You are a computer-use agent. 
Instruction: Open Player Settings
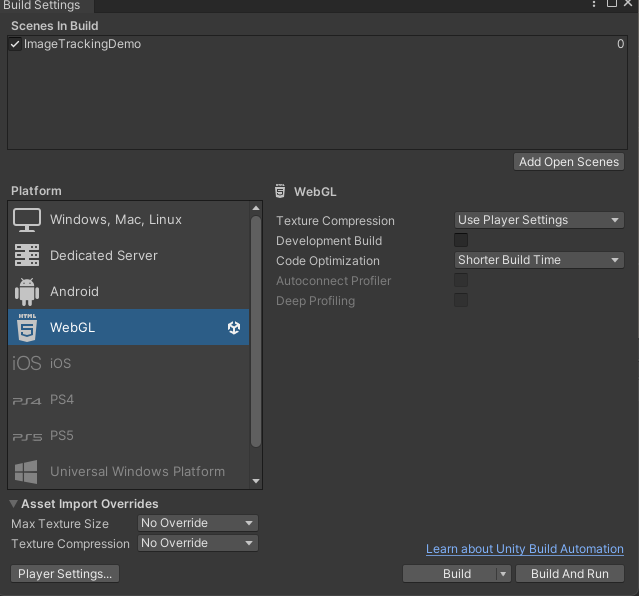click(x=65, y=574)
